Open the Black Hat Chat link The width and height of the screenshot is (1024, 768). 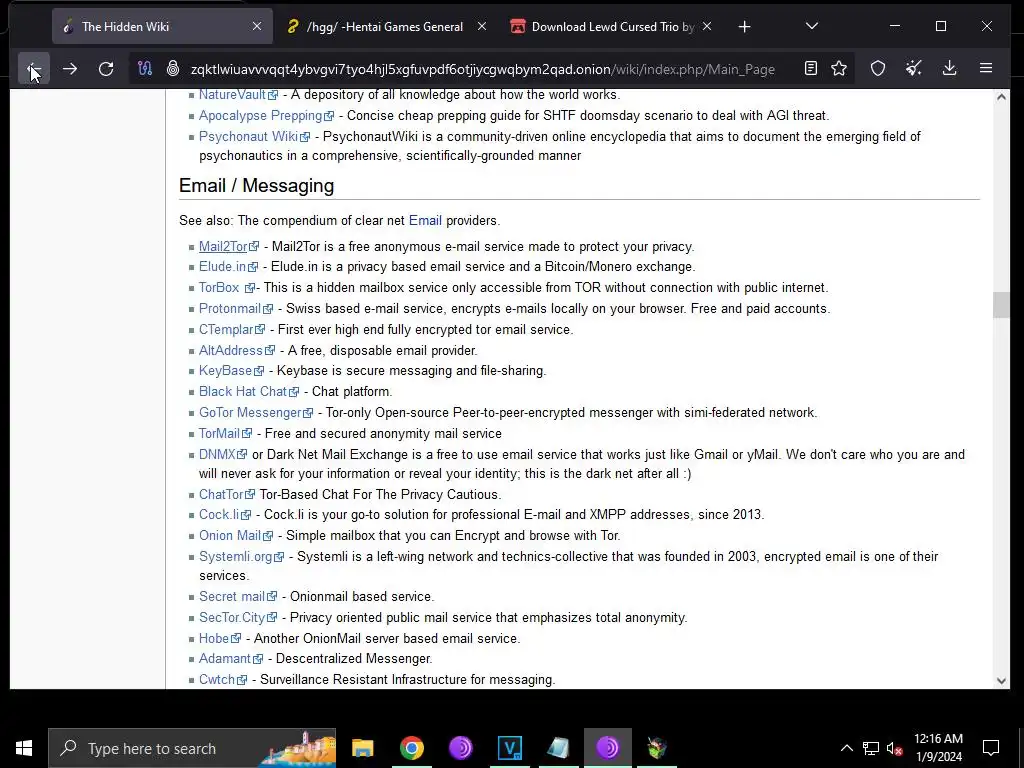tap(249, 392)
